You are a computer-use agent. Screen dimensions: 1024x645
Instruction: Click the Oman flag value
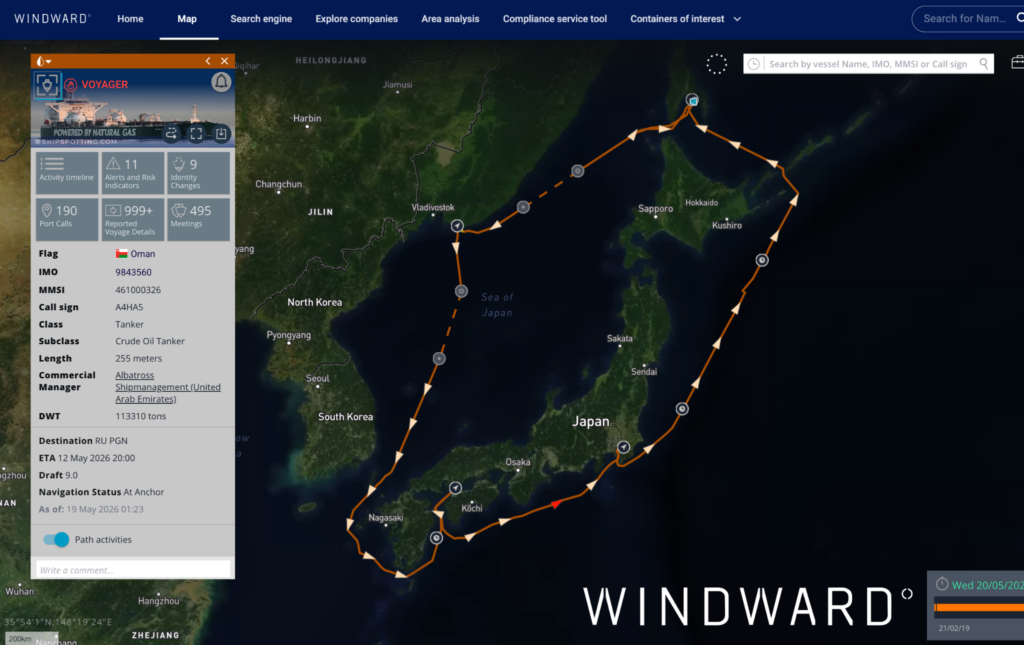tap(135, 254)
